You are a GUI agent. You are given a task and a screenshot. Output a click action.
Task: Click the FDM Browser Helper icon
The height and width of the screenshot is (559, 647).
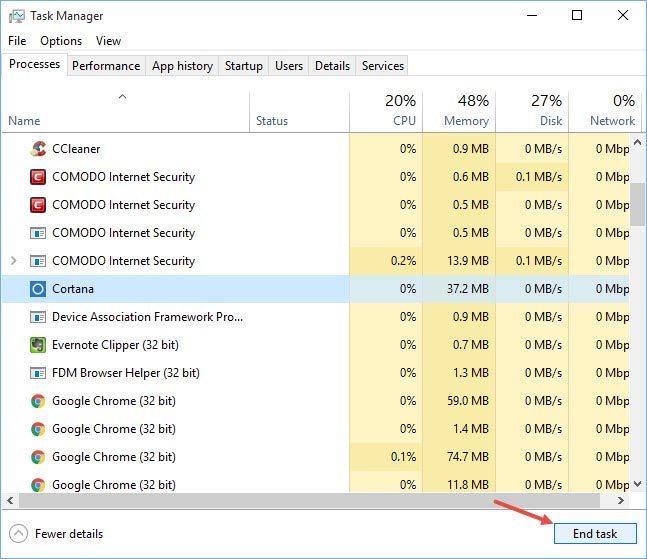tap(38, 373)
